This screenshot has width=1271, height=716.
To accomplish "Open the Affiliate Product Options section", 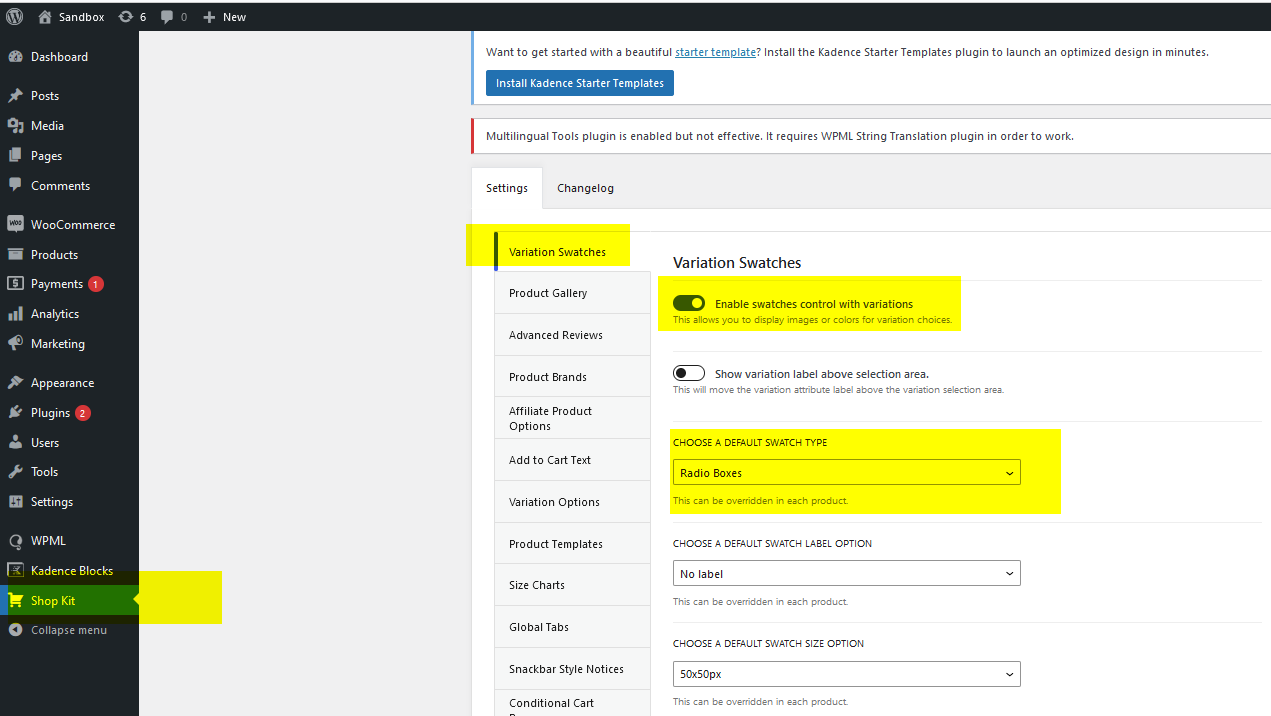I will pyautogui.click(x=572, y=418).
